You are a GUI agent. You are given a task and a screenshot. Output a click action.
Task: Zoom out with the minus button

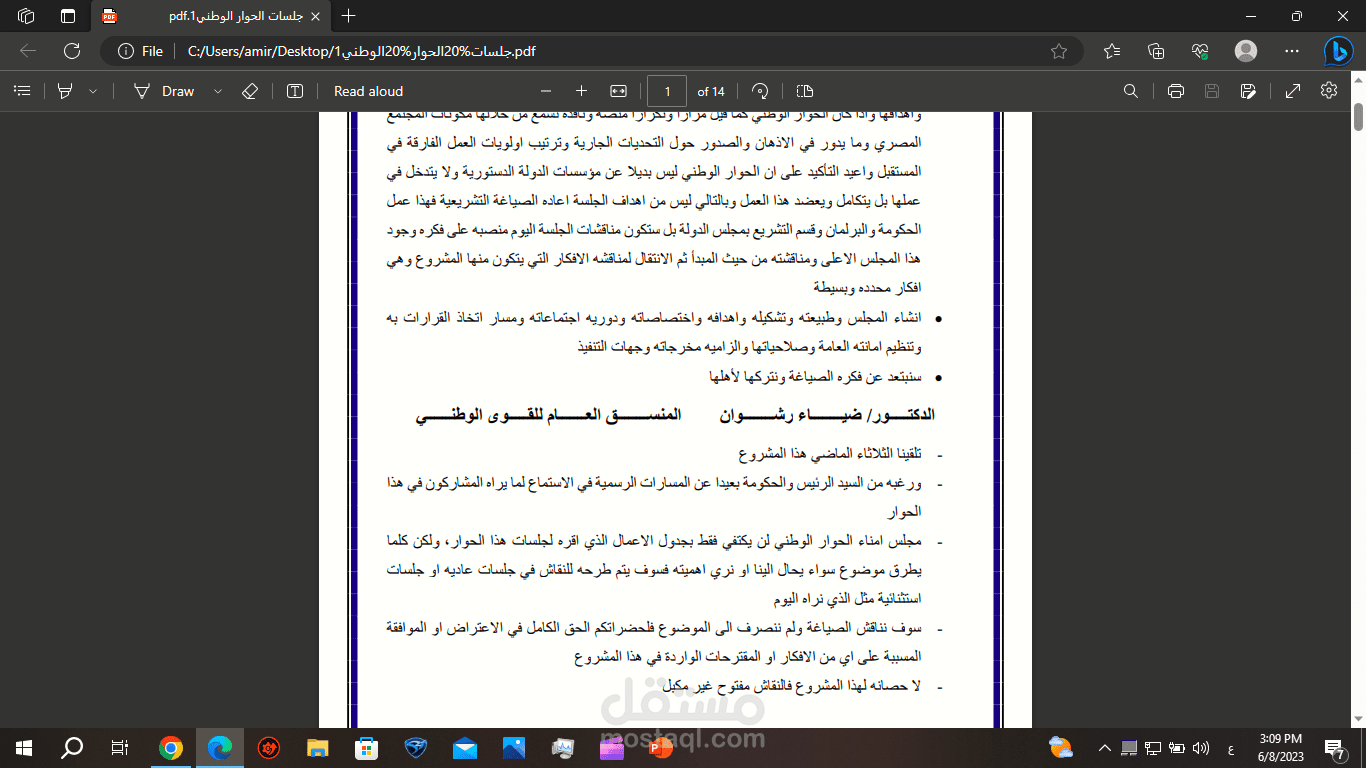(545, 91)
